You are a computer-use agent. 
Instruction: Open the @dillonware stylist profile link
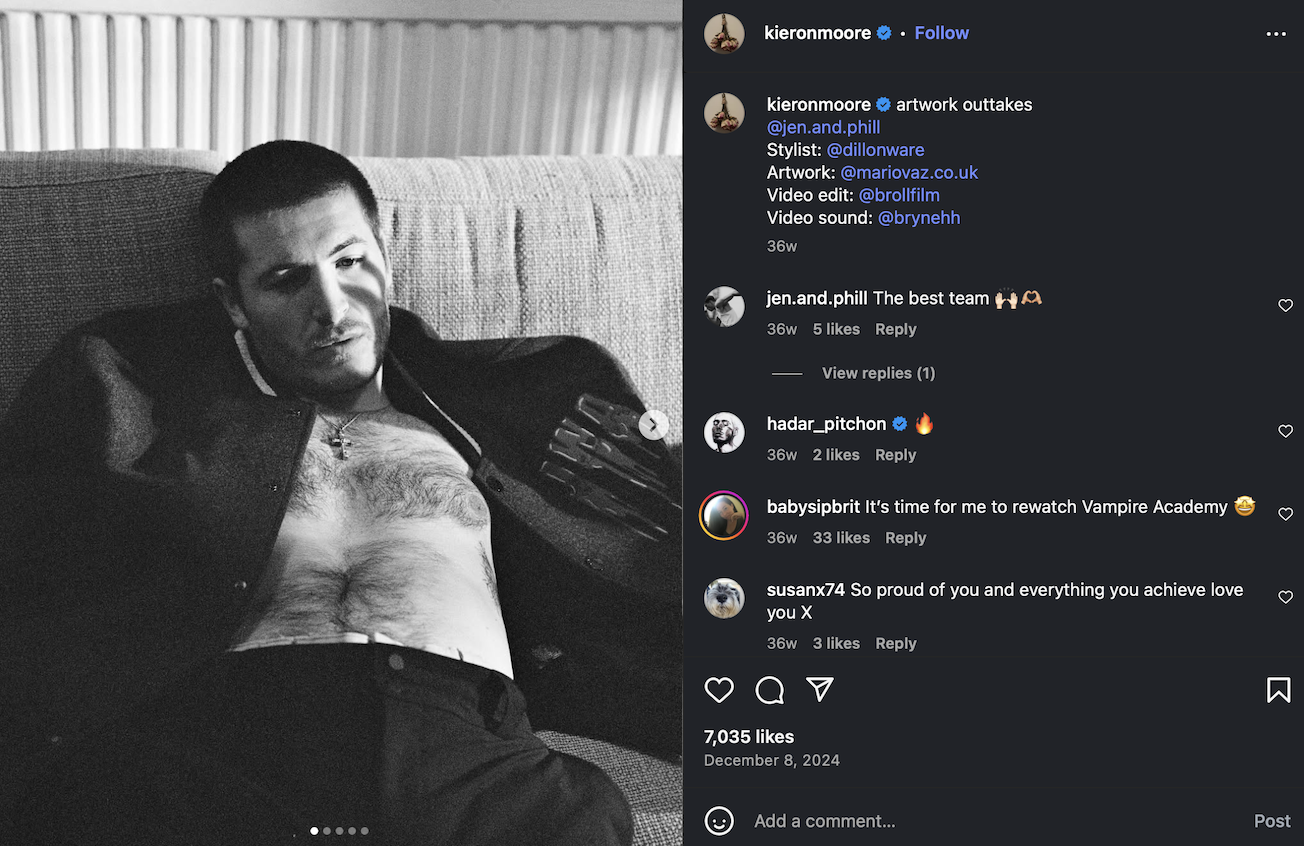(875, 150)
